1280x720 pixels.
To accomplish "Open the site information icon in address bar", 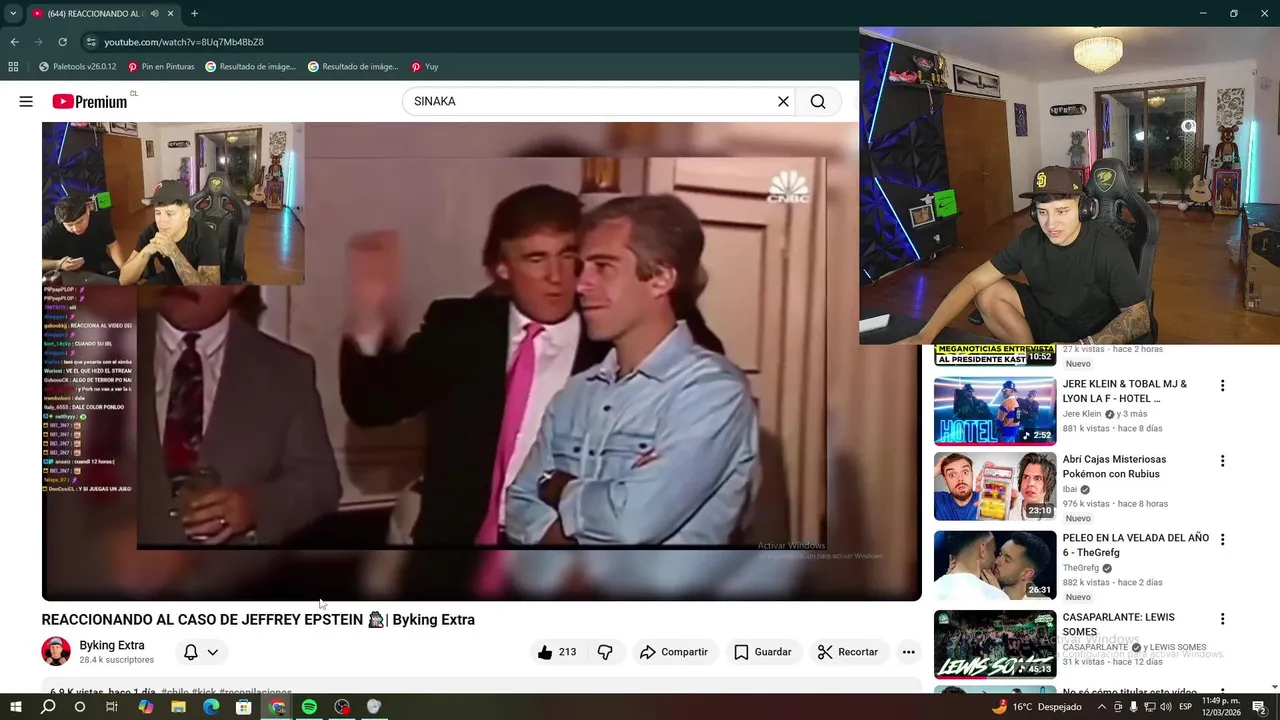I will [91, 42].
